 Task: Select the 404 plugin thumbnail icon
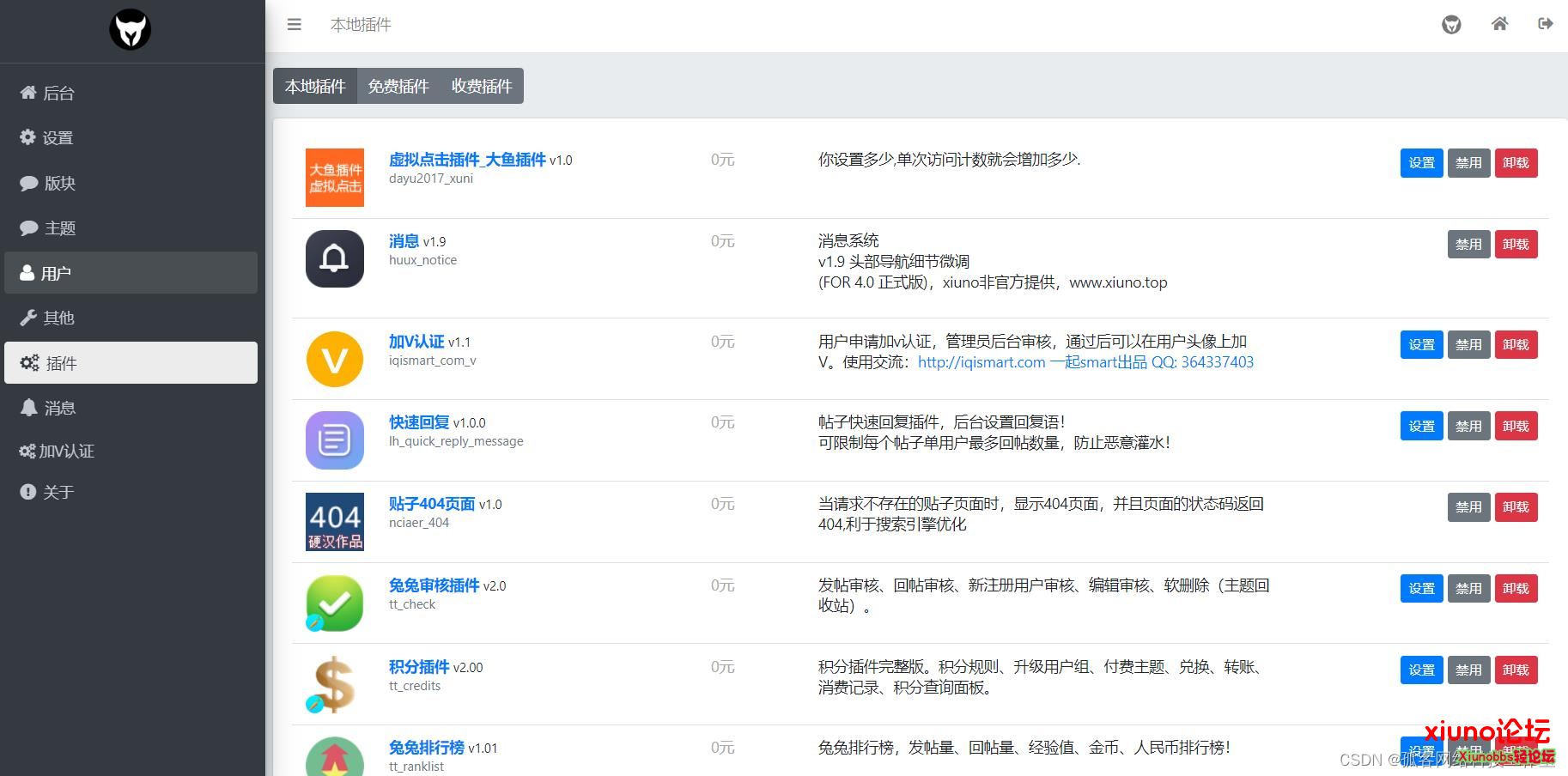point(335,522)
